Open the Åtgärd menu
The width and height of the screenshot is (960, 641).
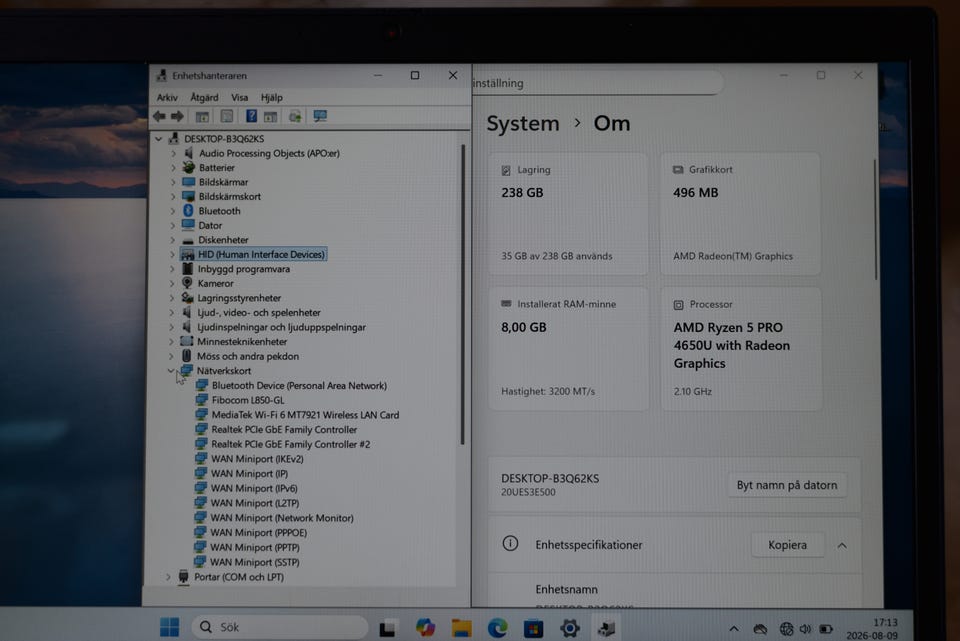pyautogui.click(x=204, y=97)
